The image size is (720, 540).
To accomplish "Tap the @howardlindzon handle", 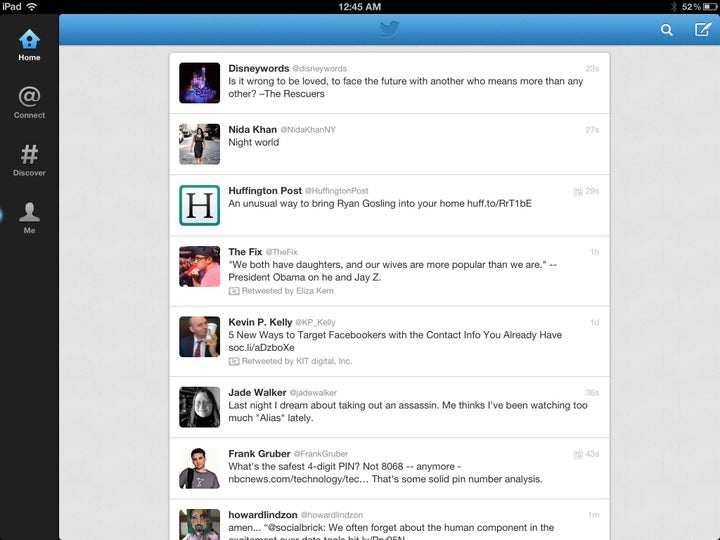I will (x=332, y=515).
